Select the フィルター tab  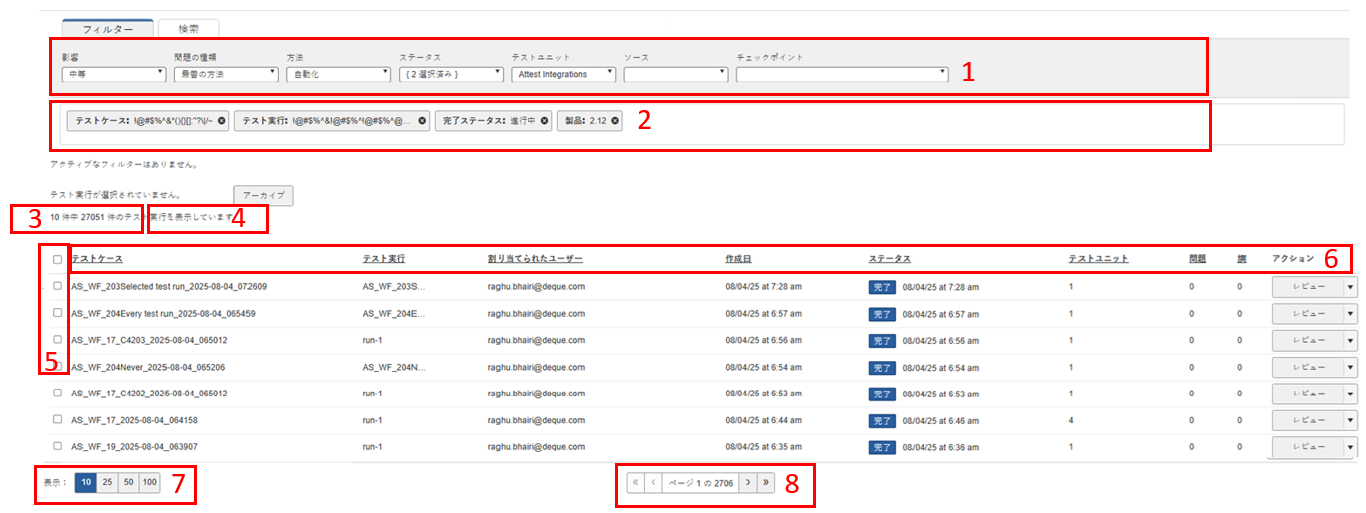pyautogui.click(x=107, y=29)
